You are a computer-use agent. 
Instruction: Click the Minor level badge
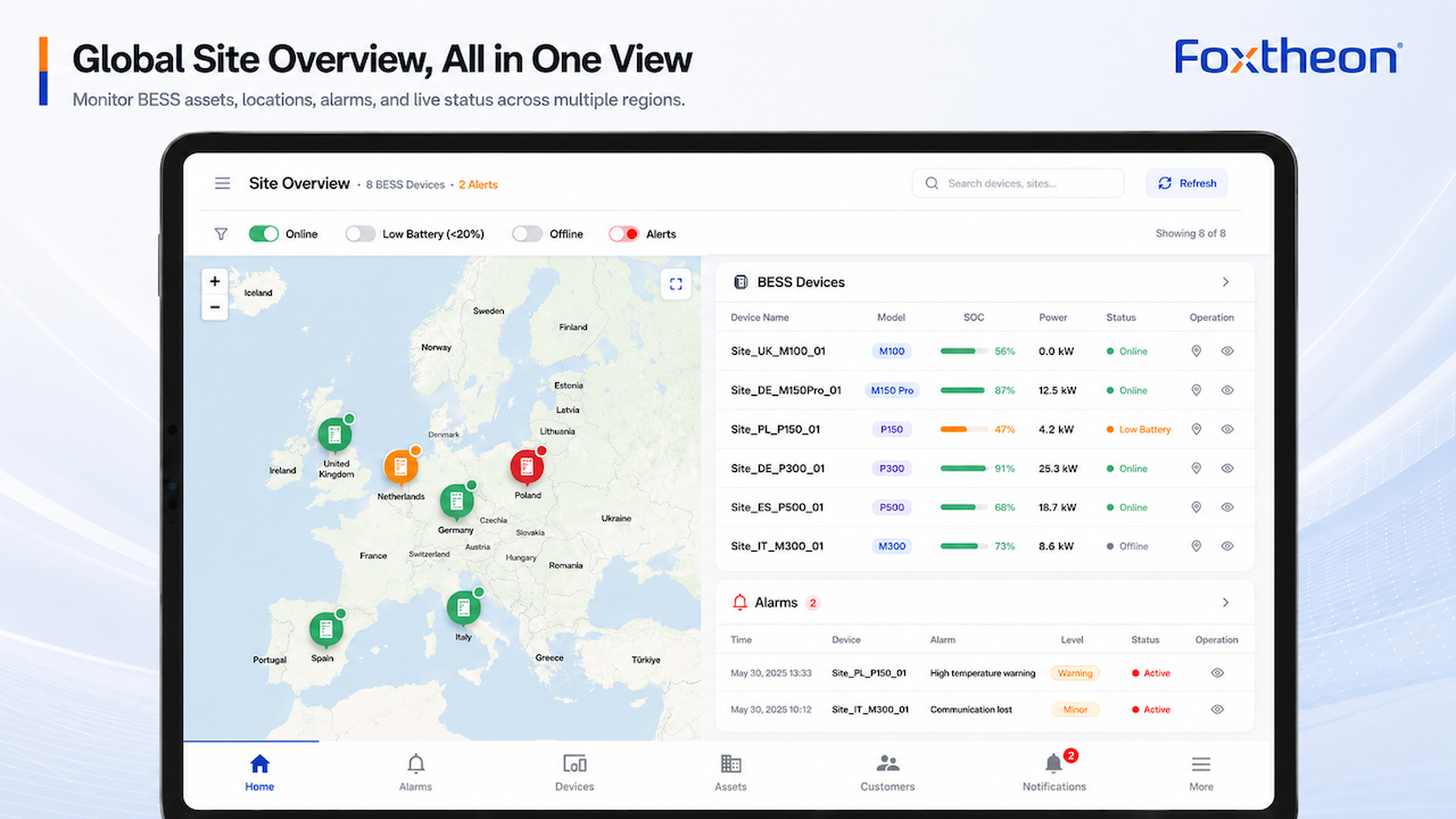tap(1075, 710)
